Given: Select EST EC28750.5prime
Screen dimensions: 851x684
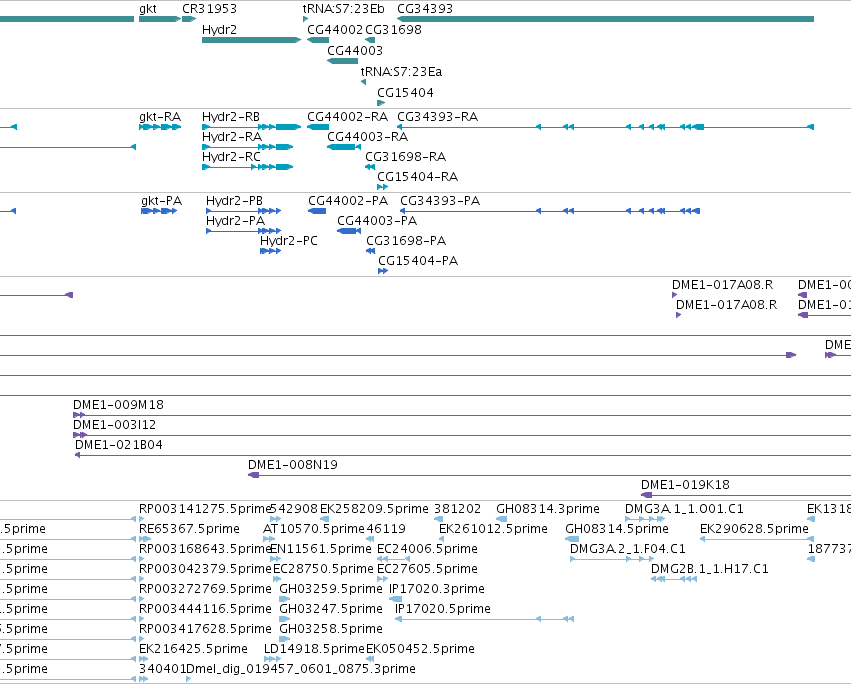Looking at the screenshot, I should pyautogui.click(x=323, y=569).
